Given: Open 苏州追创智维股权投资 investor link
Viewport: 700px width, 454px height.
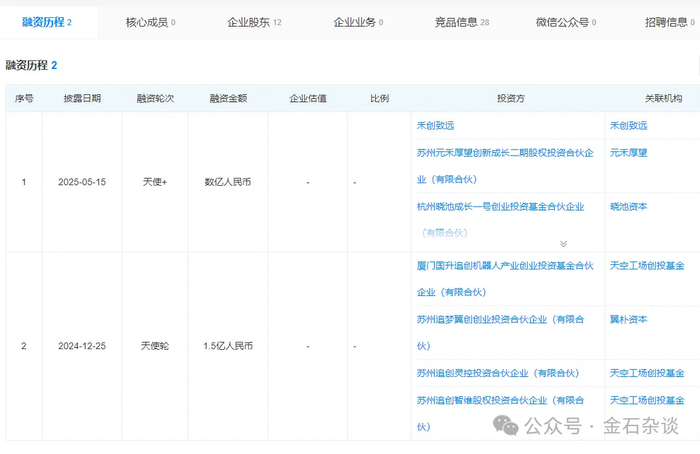Looking at the screenshot, I should pyautogui.click(x=500, y=413).
